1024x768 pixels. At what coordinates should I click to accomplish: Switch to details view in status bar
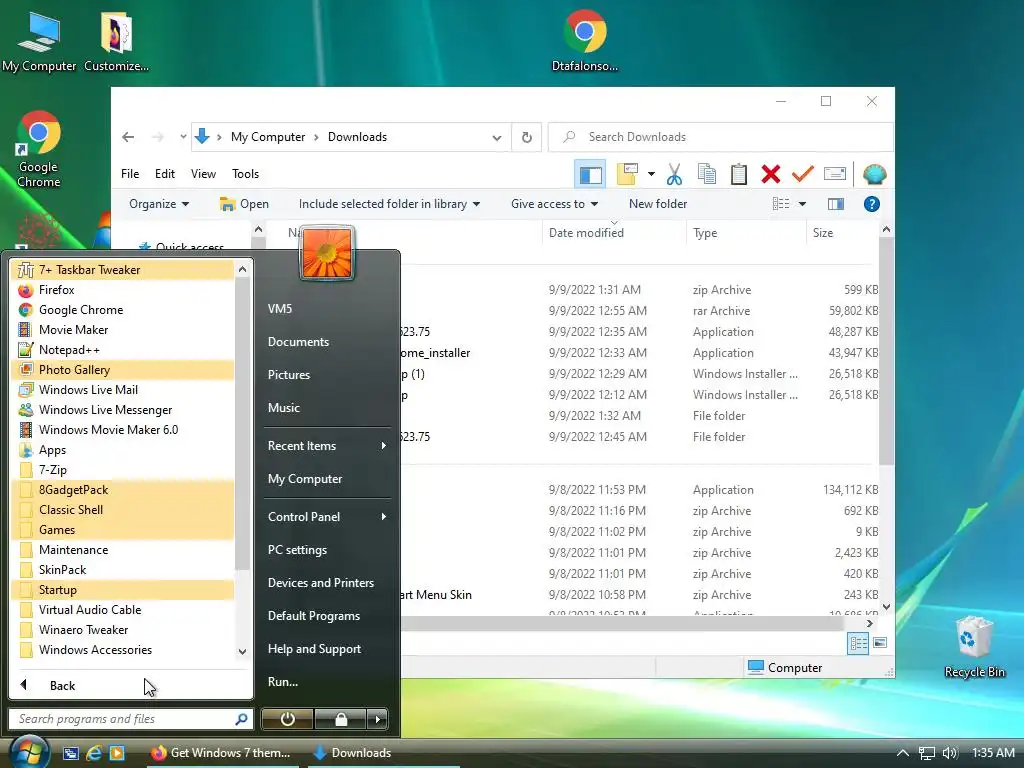[858, 643]
